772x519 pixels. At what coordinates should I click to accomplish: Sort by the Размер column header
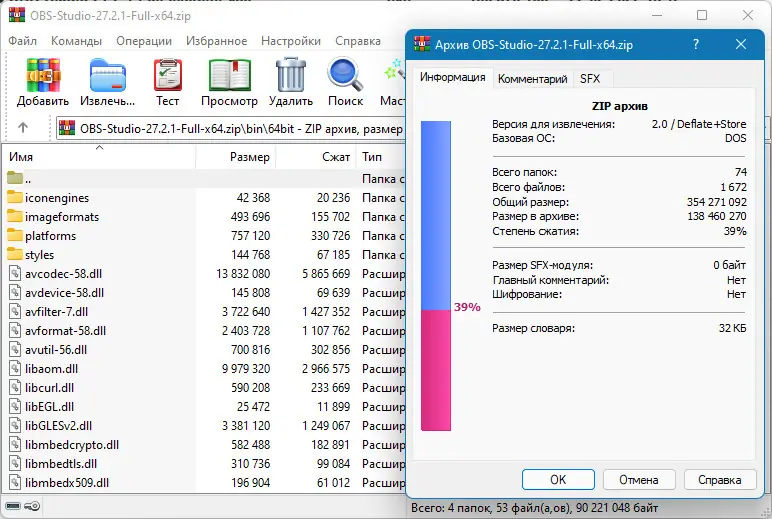(235, 157)
